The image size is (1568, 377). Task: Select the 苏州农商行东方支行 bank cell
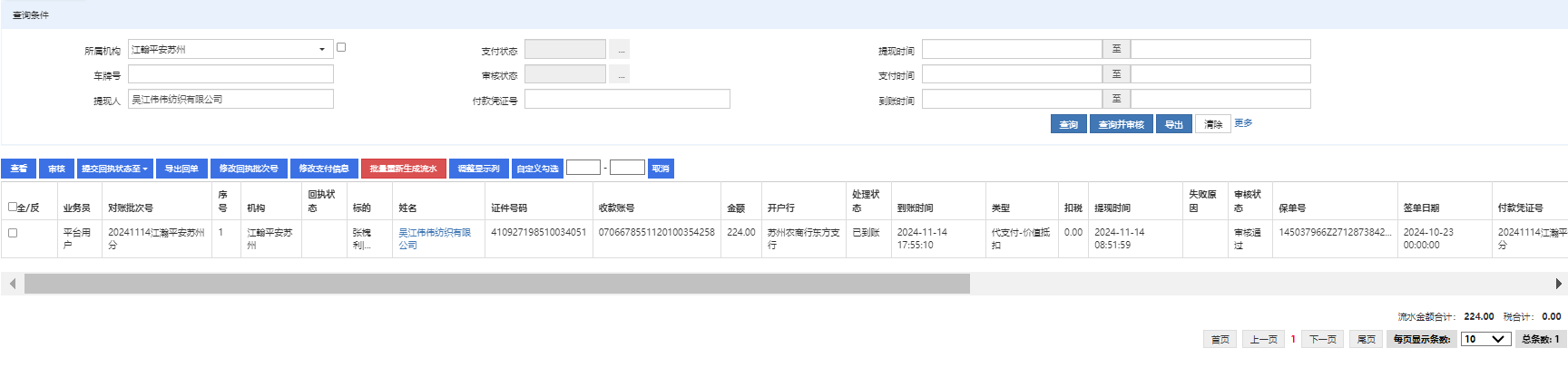point(803,238)
